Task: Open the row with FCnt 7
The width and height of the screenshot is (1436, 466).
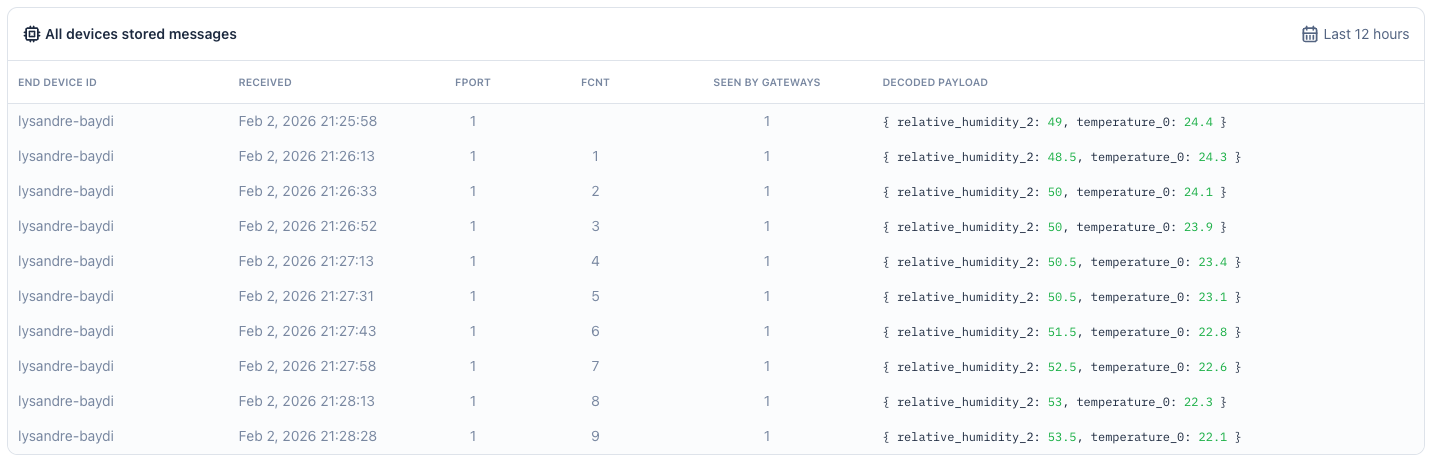Action: point(716,366)
